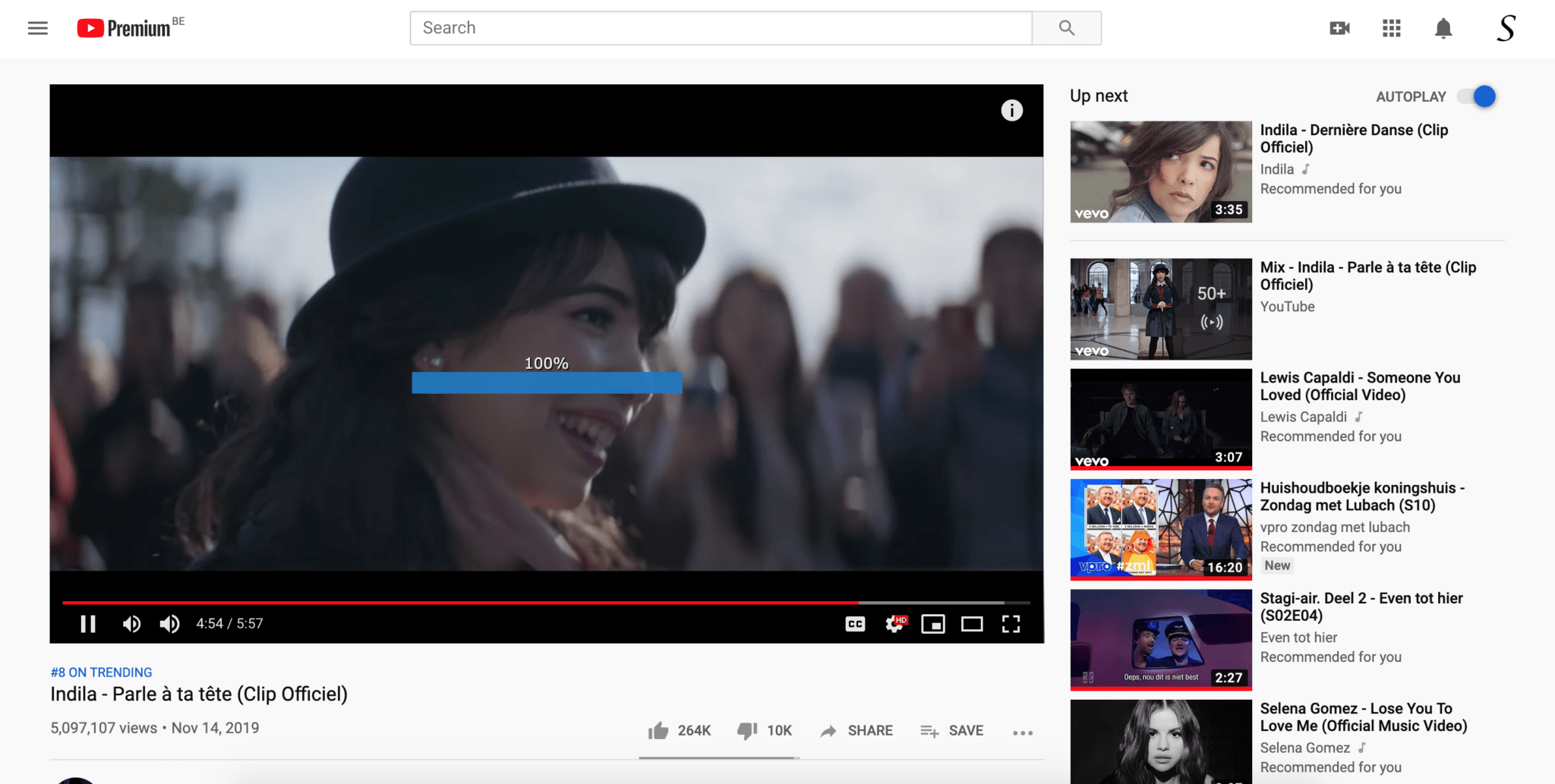Open the video settings gear
The height and width of the screenshot is (784, 1555).
tap(894, 624)
